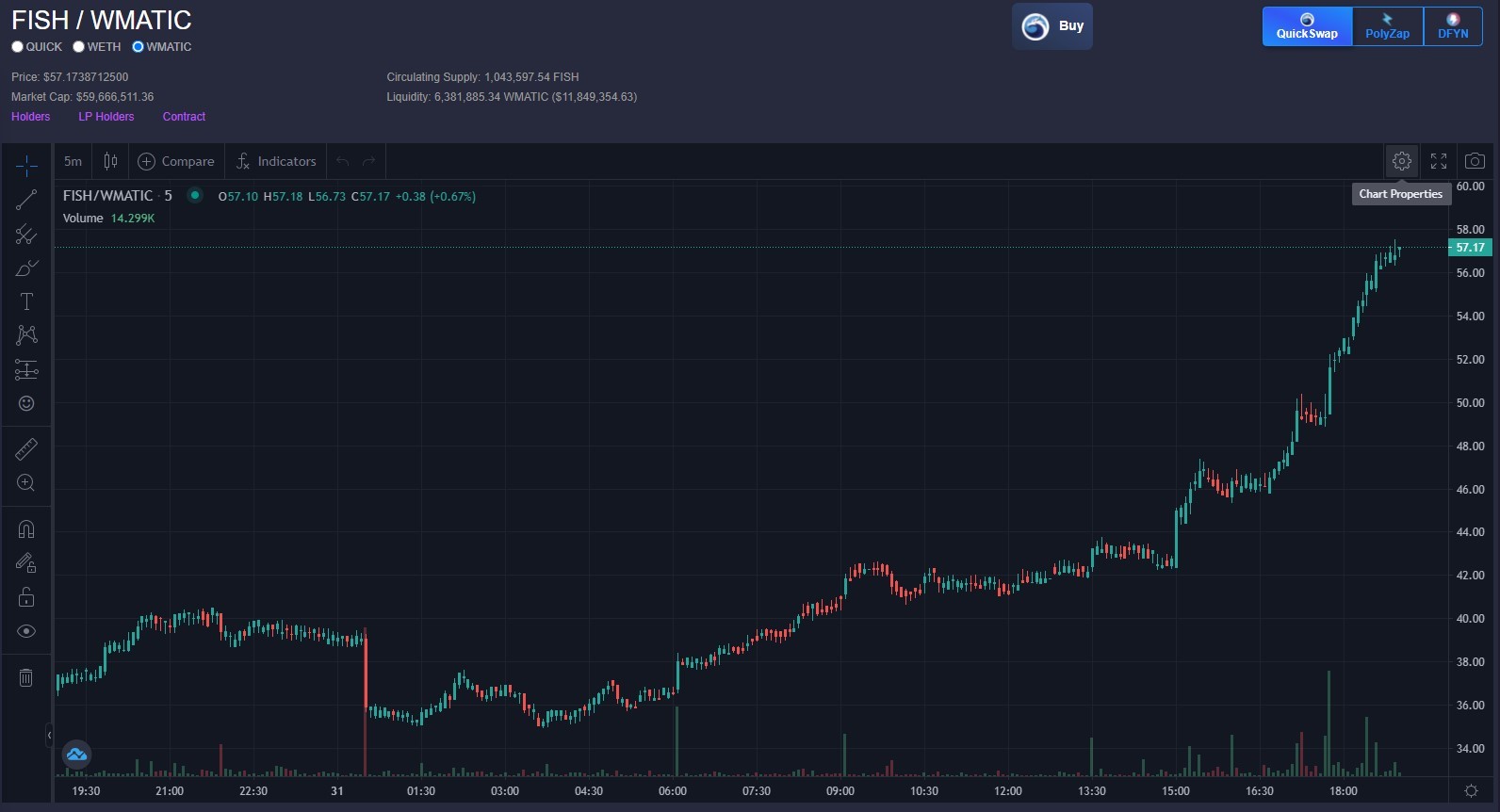Screen dimensions: 1500x812
Task: Open the Indicators menu
Action: 276,161
